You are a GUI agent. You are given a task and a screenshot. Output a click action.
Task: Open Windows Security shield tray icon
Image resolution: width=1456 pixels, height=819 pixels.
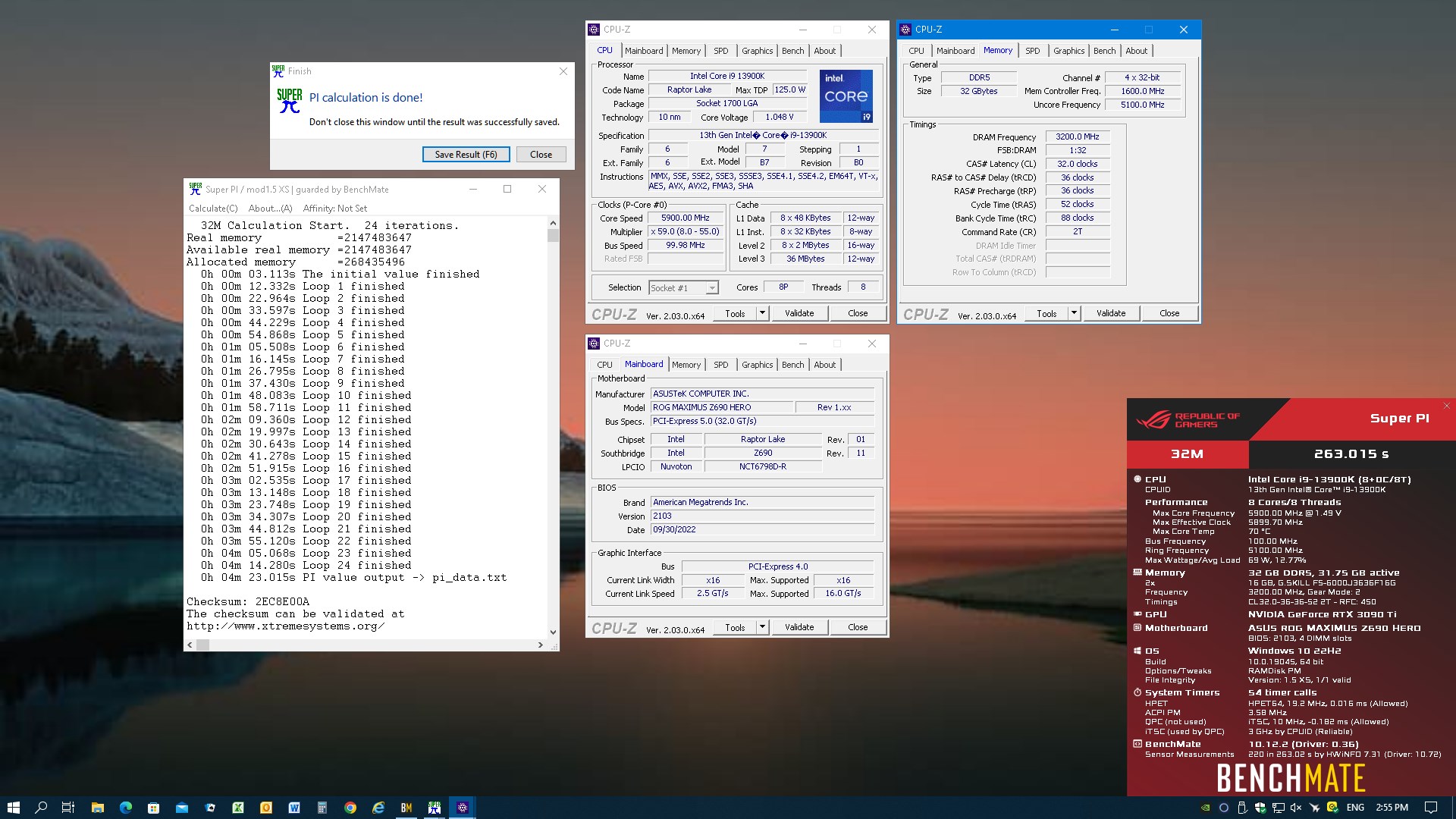1260,808
